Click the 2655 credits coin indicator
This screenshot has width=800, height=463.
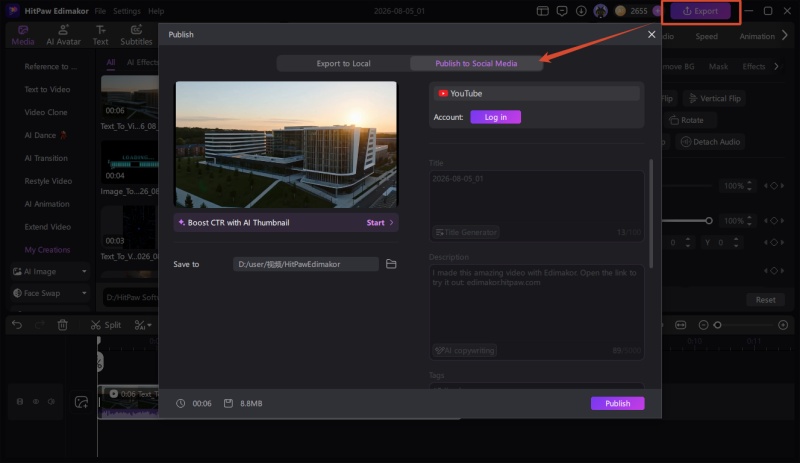coord(632,11)
